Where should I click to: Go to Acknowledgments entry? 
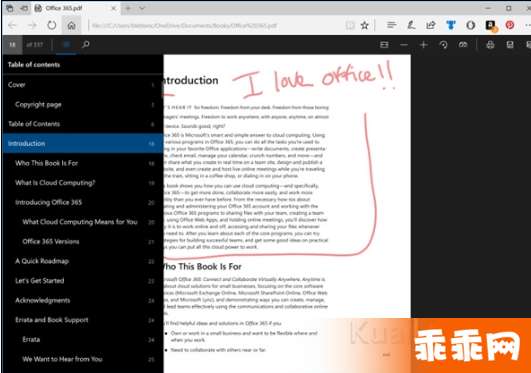pyautogui.click(x=82, y=300)
